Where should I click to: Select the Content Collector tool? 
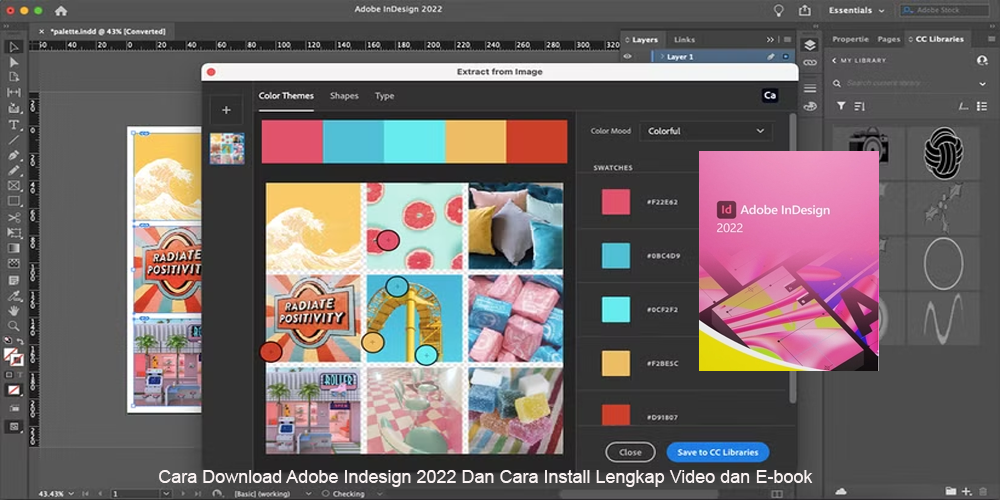point(13,108)
